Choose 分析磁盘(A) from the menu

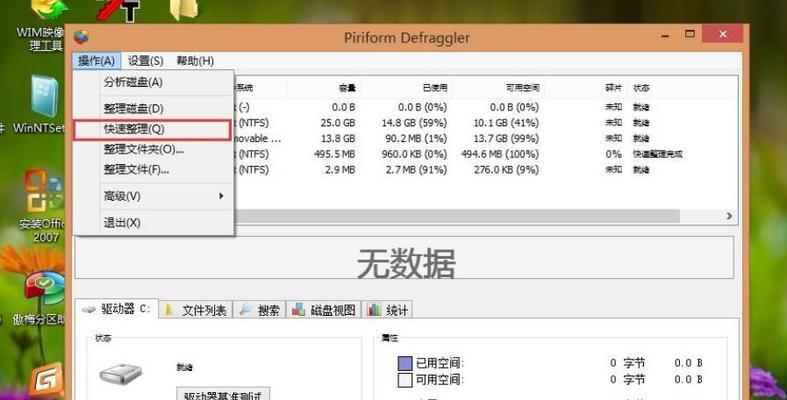tap(153, 82)
